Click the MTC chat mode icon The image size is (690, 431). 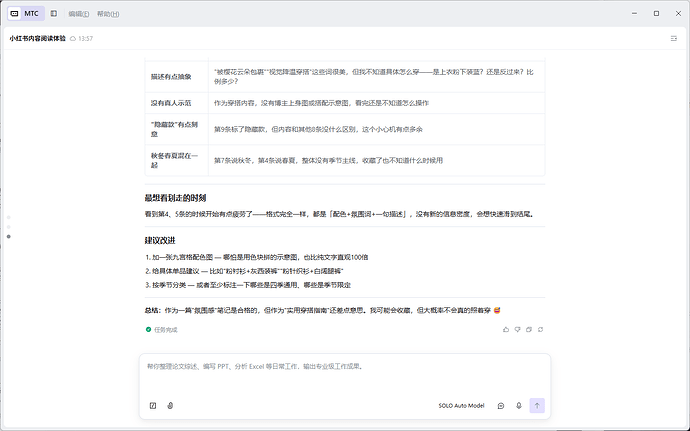[15, 14]
